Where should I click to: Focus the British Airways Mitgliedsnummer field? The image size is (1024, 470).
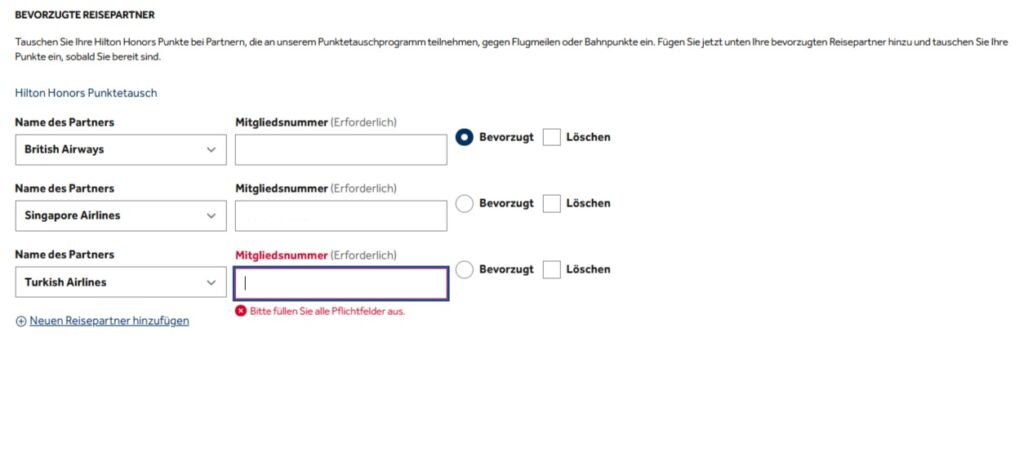340,150
